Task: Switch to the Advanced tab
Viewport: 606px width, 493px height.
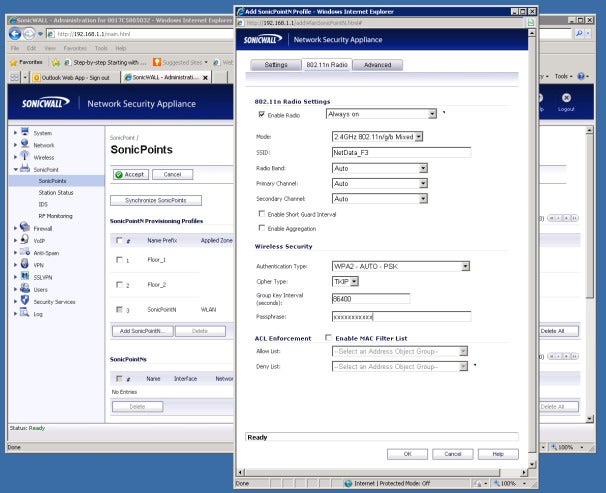Action: tap(378, 65)
